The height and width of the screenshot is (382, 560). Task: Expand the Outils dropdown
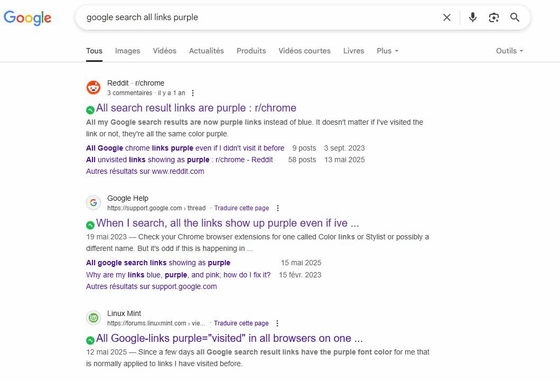click(x=509, y=51)
